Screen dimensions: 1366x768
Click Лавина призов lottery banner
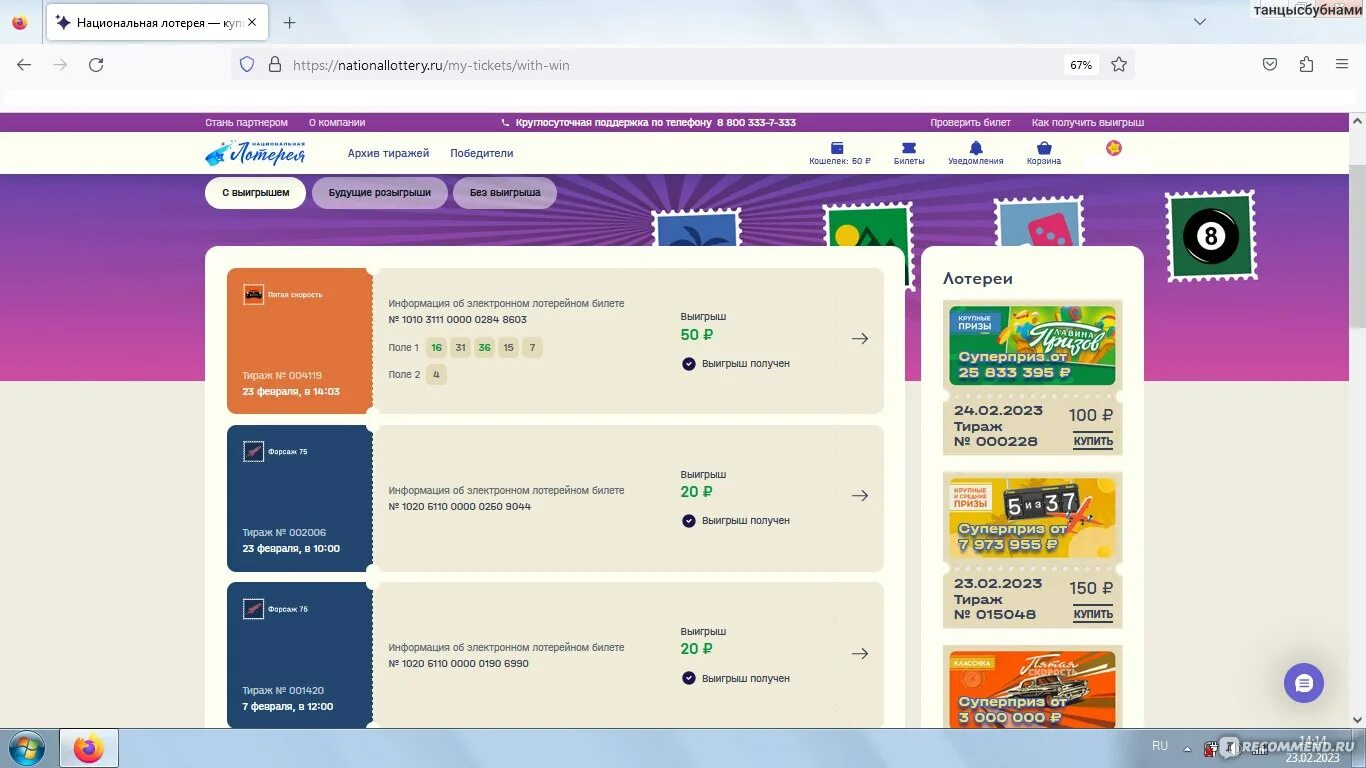[x=1032, y=346]
